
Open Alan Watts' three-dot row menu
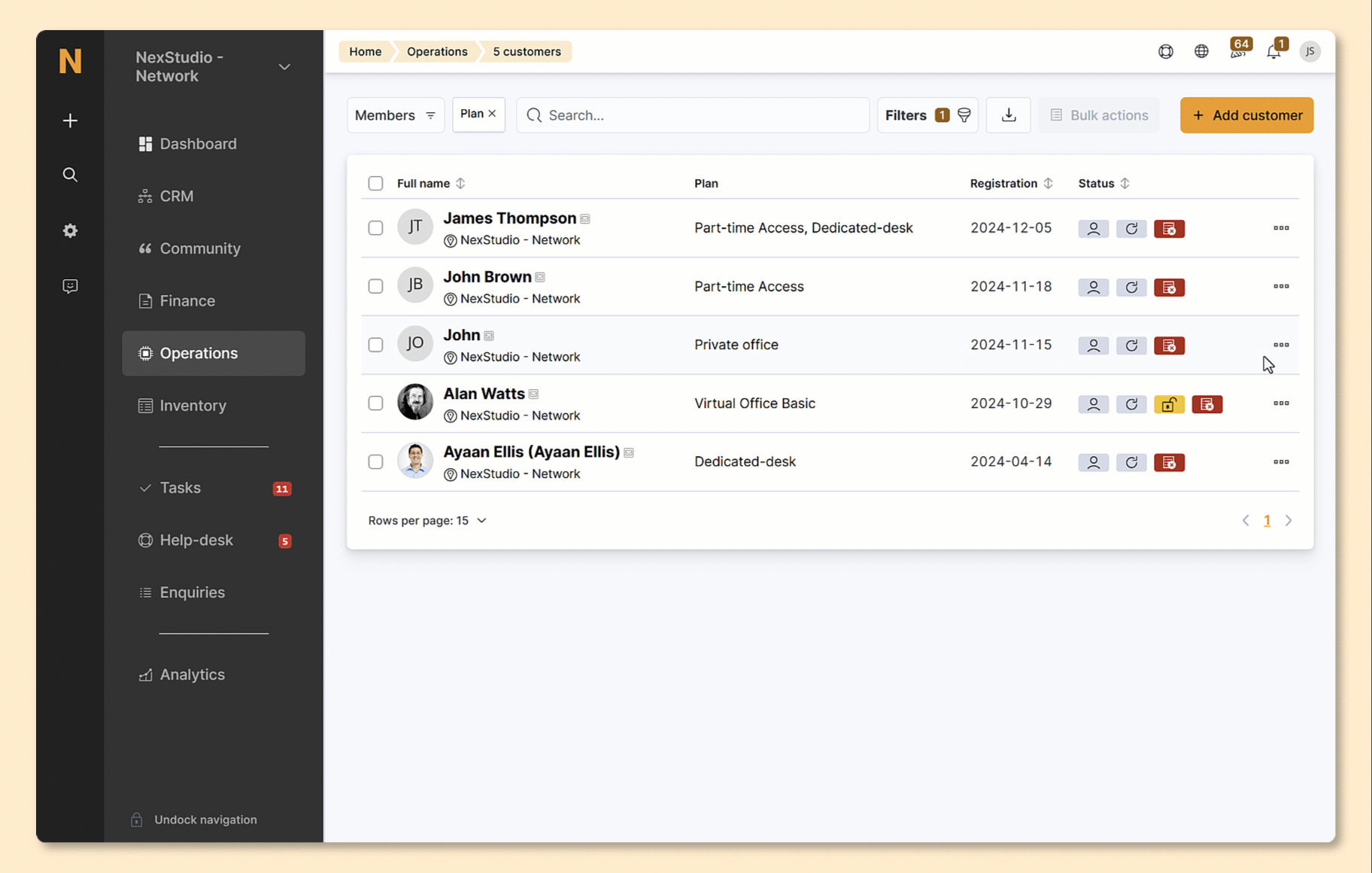click(x=1281, y=403)
